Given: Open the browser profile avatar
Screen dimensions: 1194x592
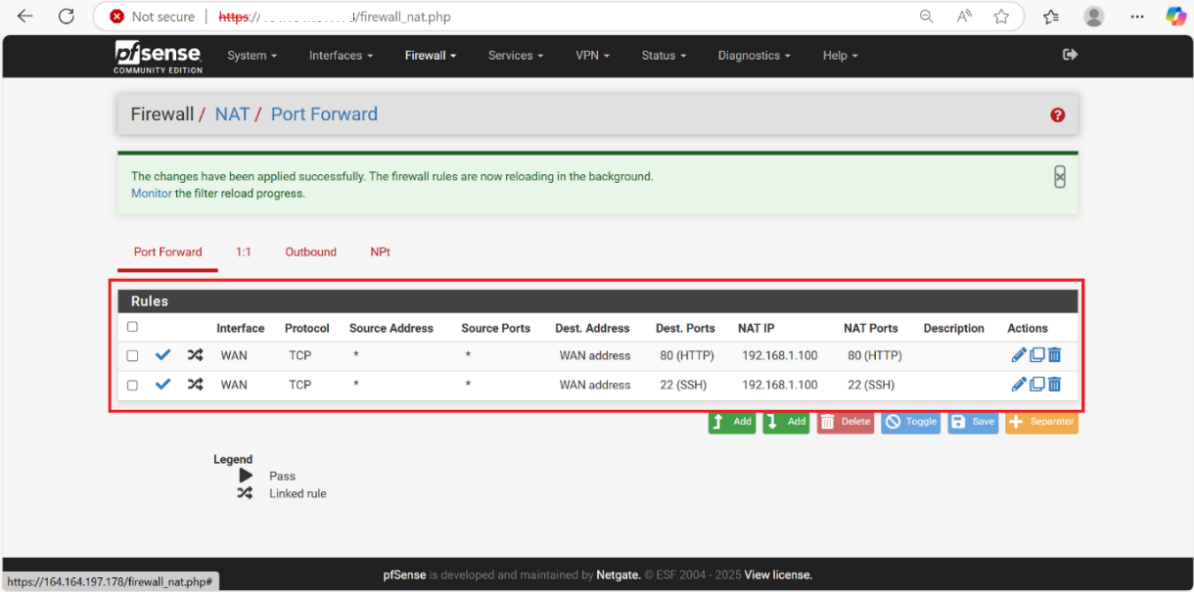Looking at the screenshot, I should coord(1094,16).
